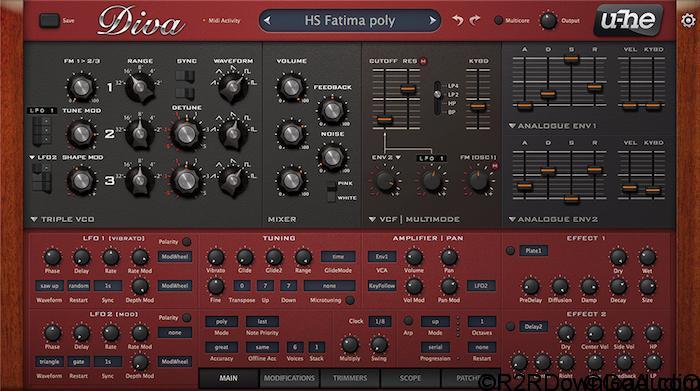
Task: Open the ENV 2 source dropdown in filter section
Action: coord(386,158)
